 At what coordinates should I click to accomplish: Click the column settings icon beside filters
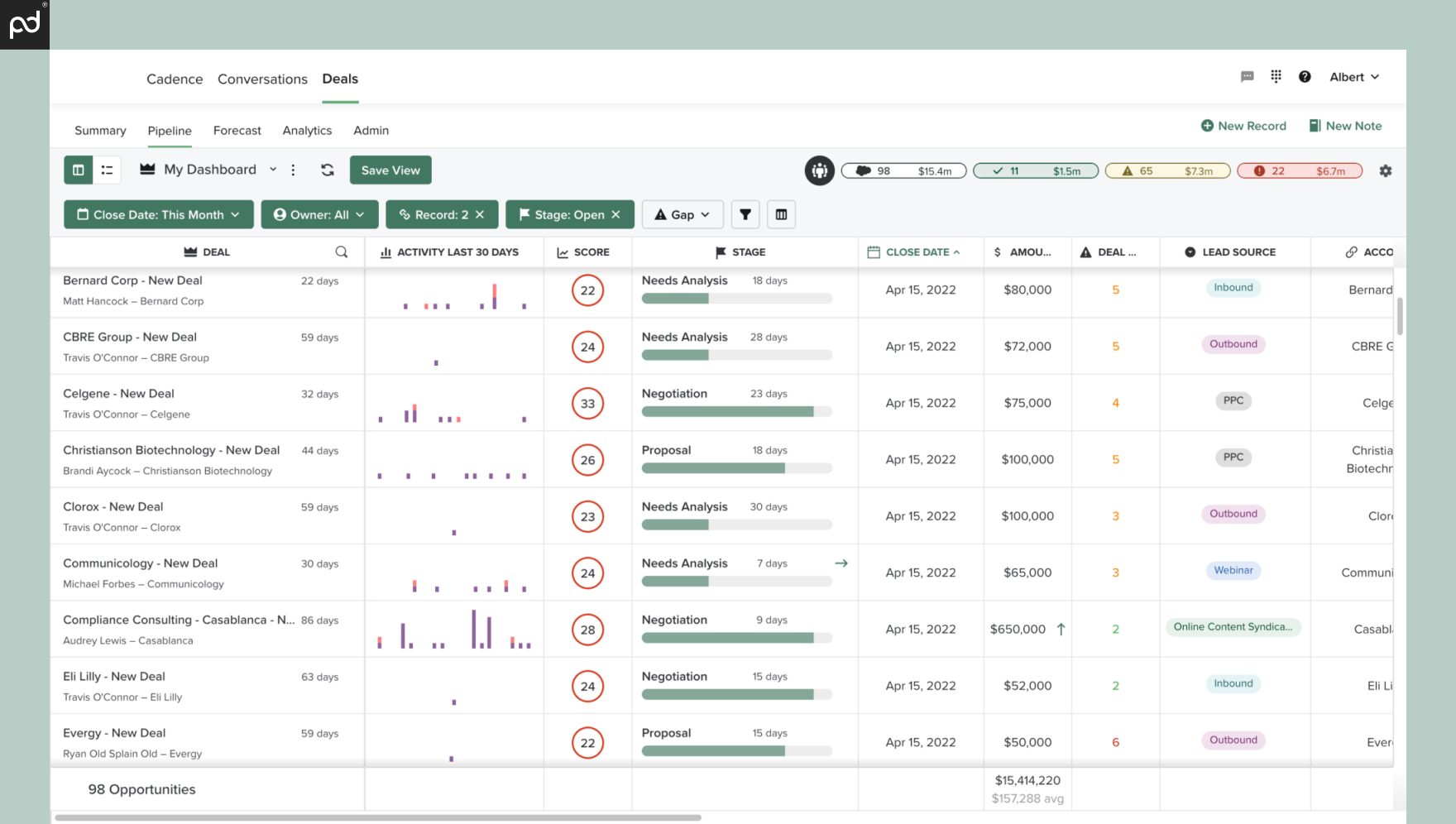tap(780, 214)
